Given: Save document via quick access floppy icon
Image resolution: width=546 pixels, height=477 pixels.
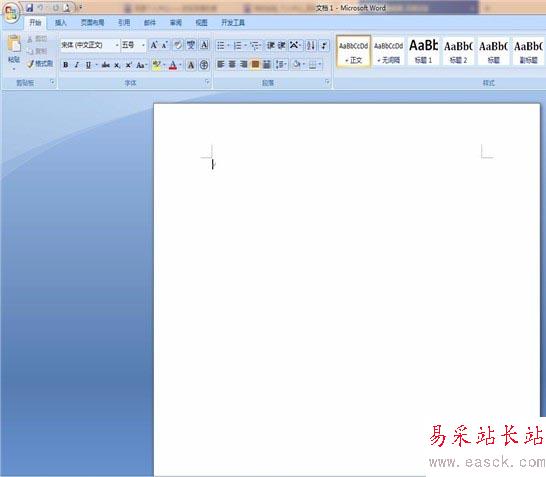Looking at the screenshot, I should pos(30,8).
